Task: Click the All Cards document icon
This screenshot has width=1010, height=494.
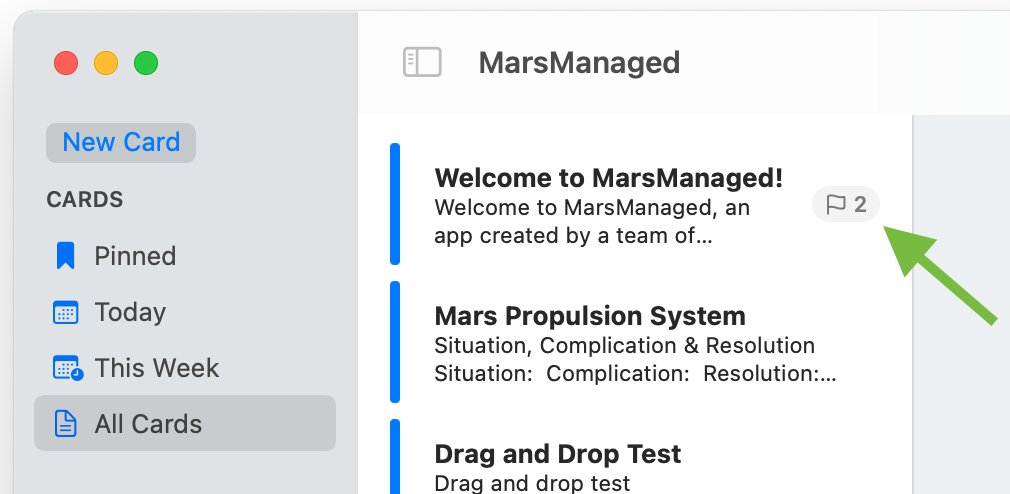Action: coord(65,424)
